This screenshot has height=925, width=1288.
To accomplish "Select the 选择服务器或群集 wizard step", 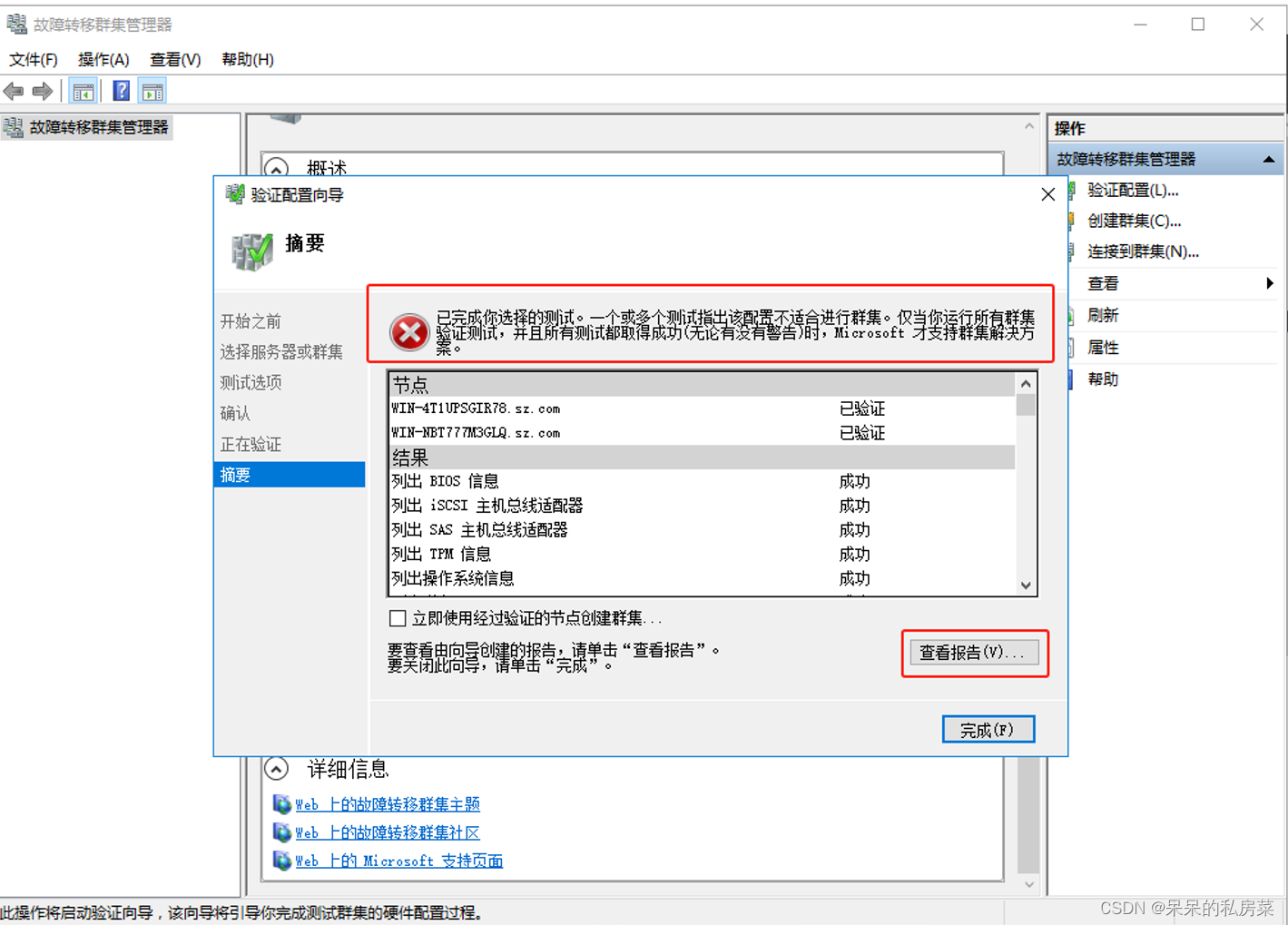I will coord(281,352).
